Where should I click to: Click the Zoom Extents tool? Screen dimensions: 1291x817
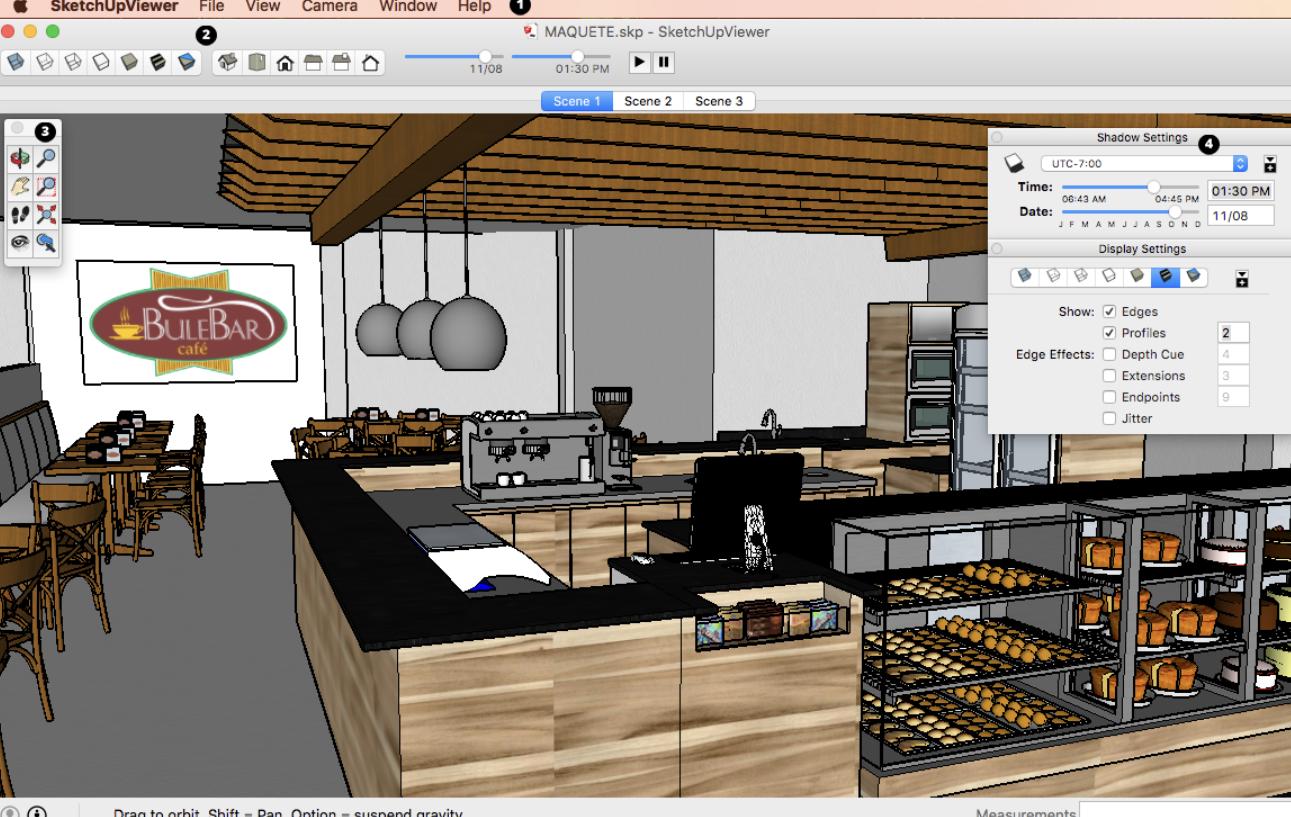[47, 212]
